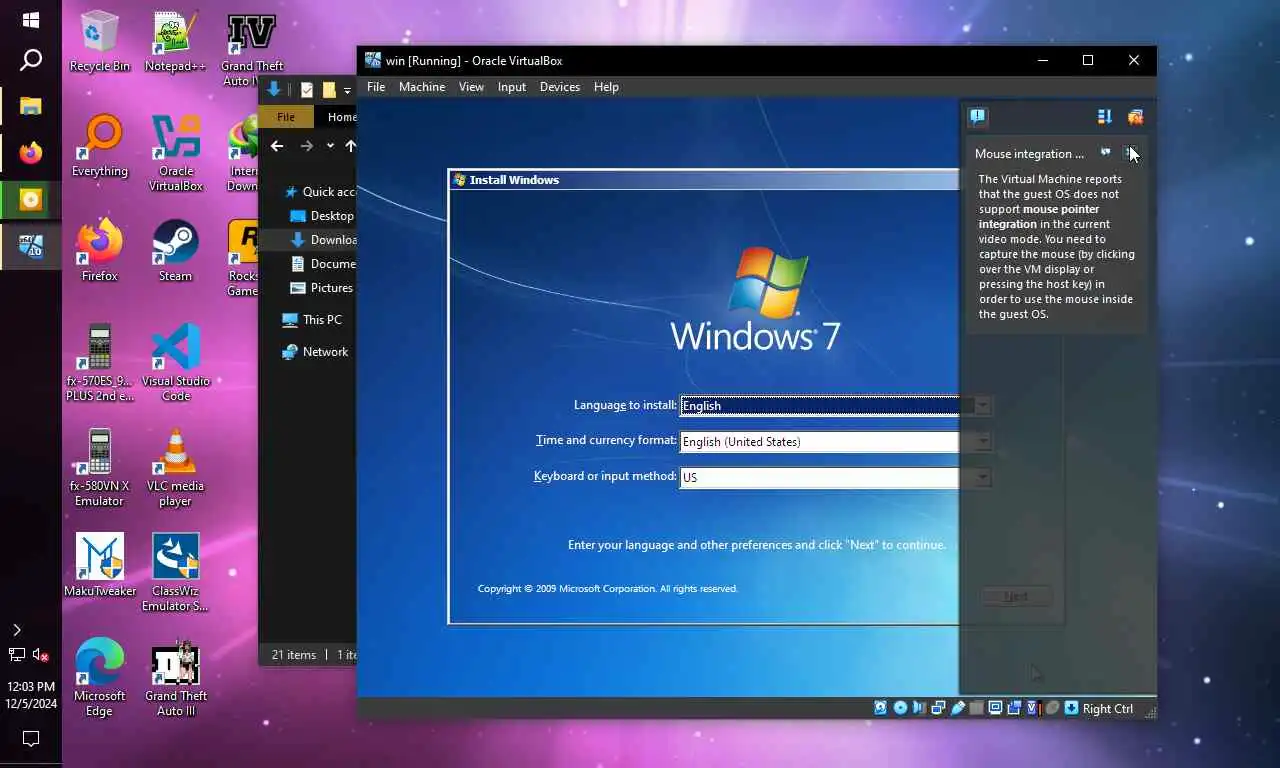Select the fx-580VN X Emulator shortcut
This screenshot has width=1280, height=768.
tap(100, 468)
